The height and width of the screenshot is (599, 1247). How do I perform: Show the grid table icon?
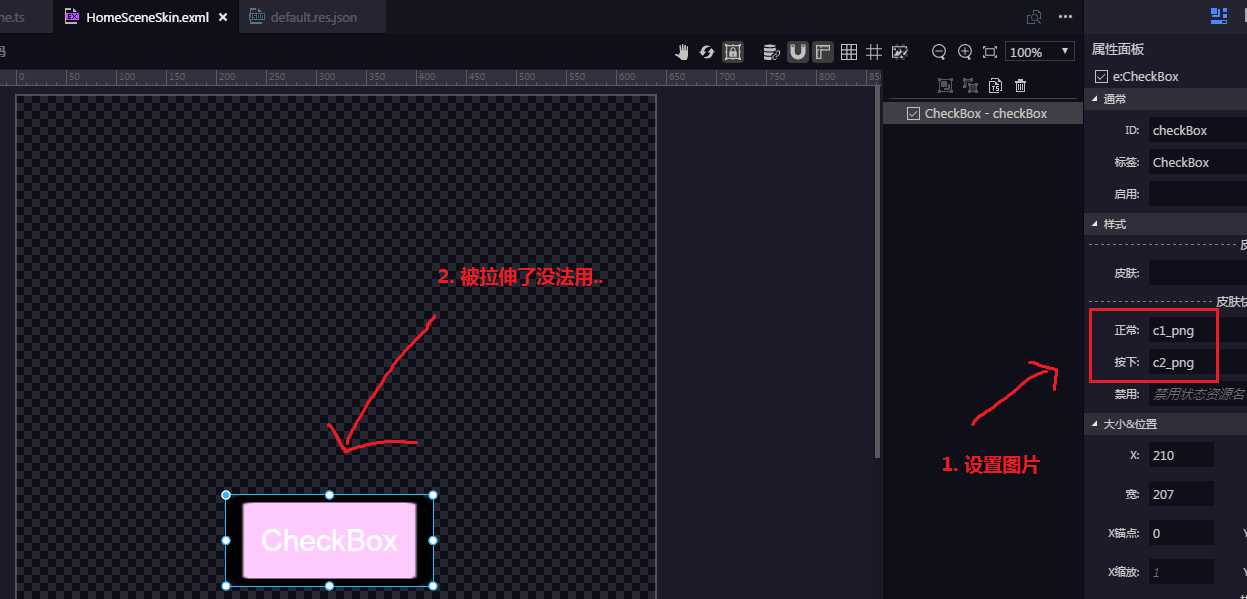pyautogui.click(x=849, y=52)
